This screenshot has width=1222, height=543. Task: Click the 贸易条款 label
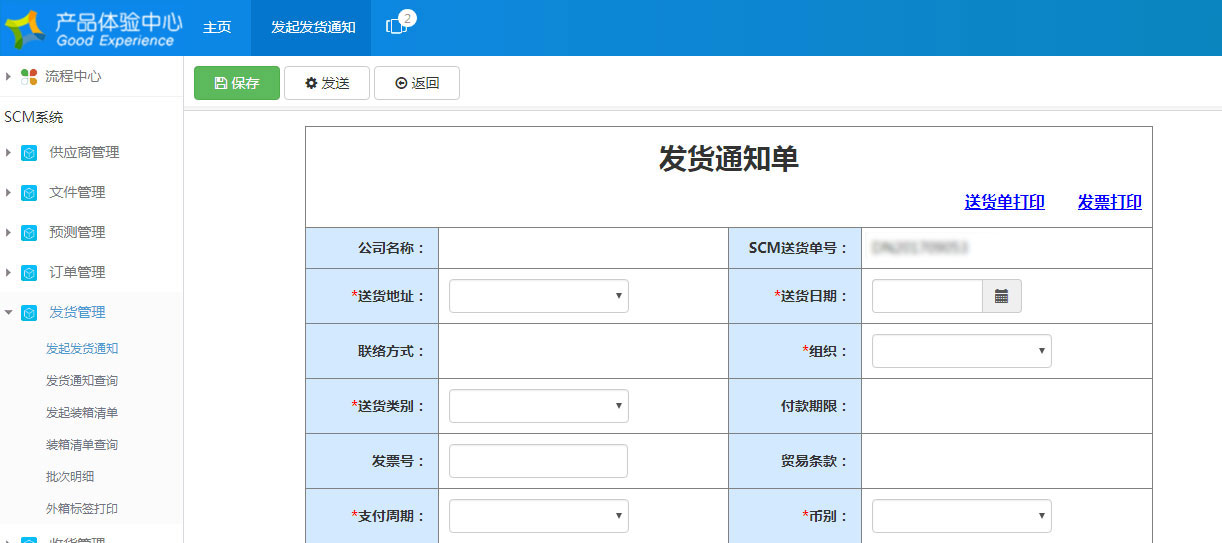tap(814, 461)
